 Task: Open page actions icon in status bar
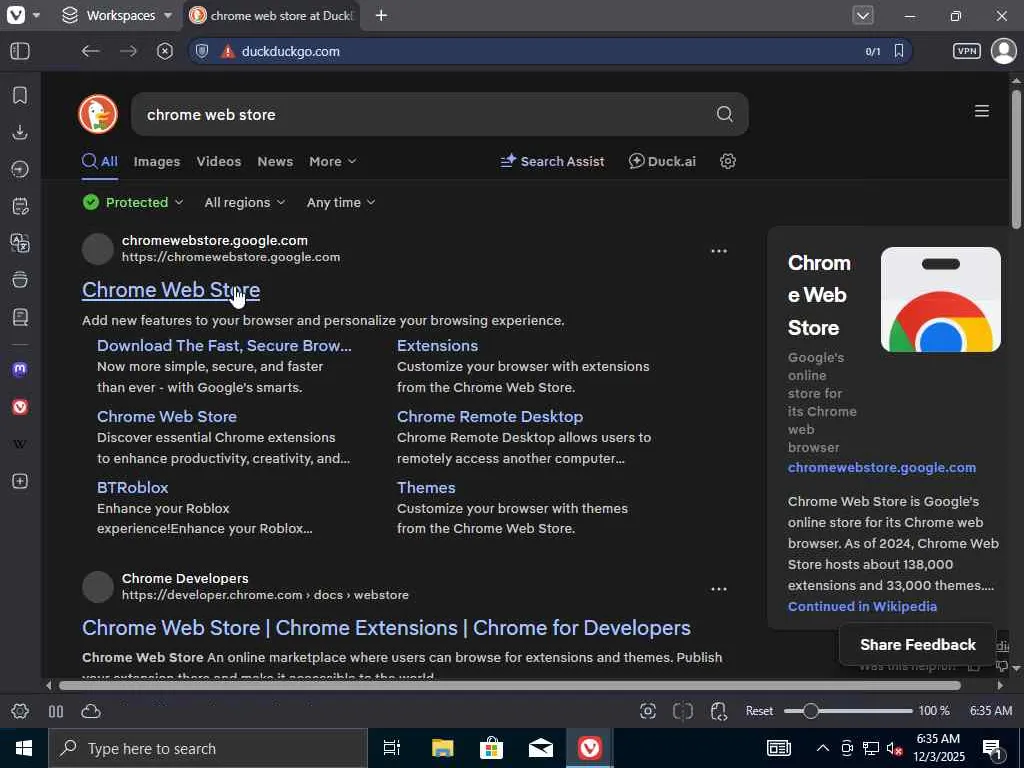pyautogui.click(x=718, y=711)
